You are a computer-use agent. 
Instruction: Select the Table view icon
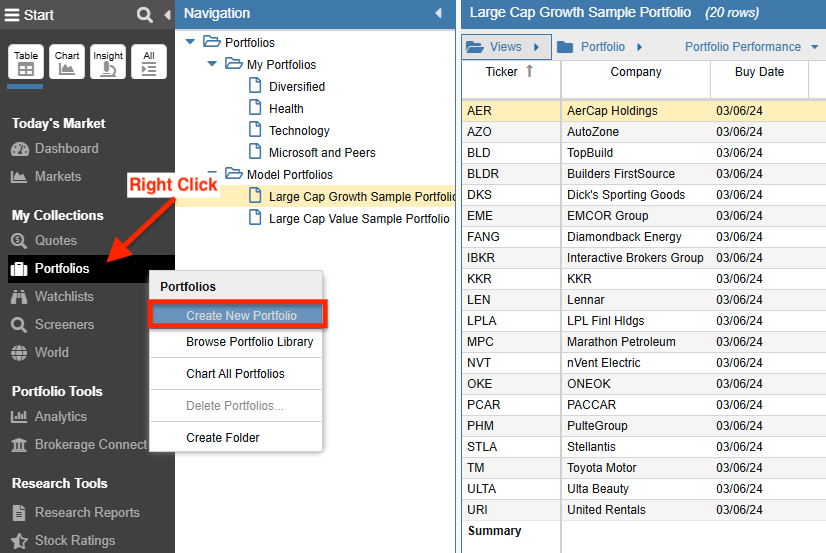coord(26,62)
